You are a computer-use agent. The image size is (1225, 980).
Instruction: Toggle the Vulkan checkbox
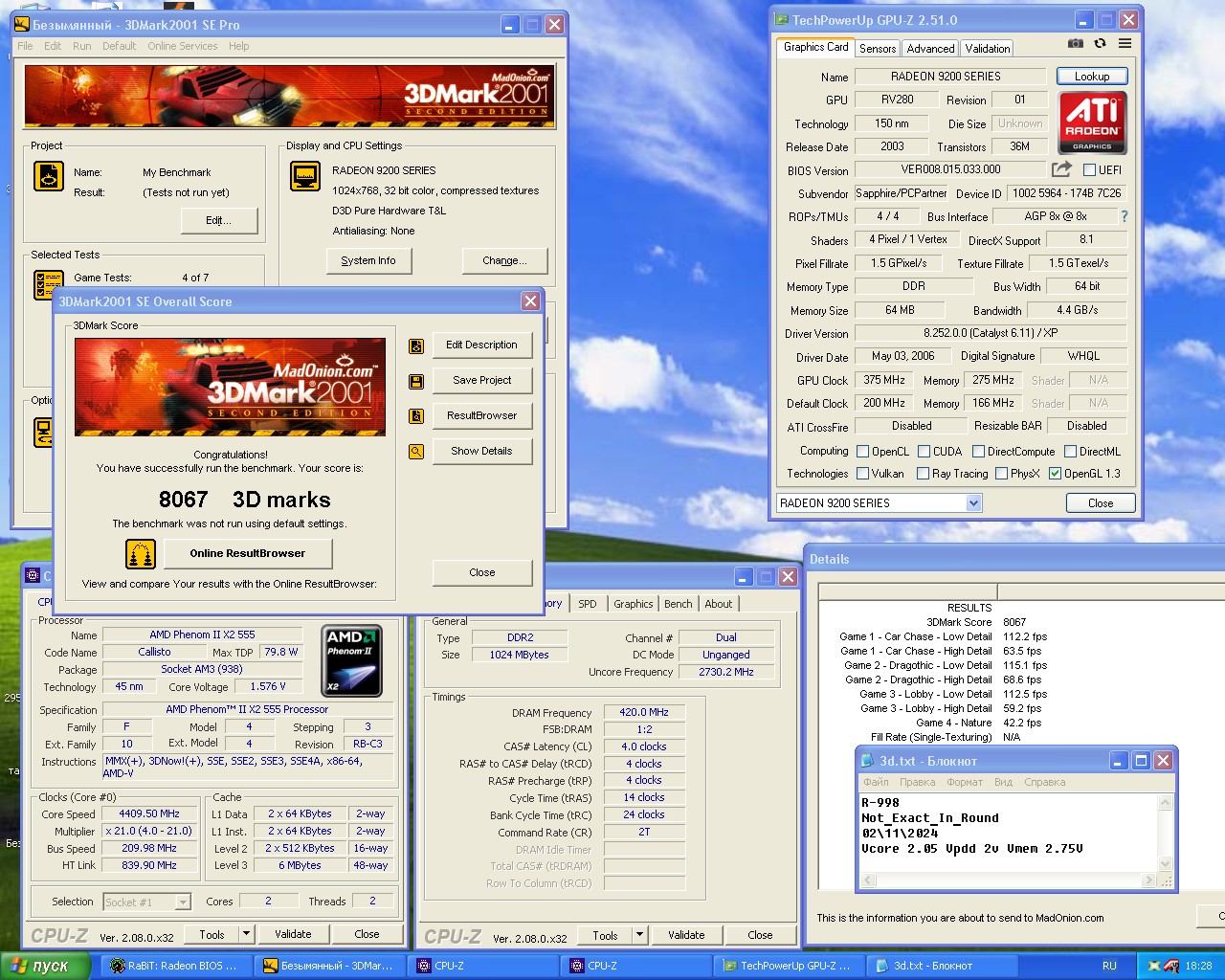[862, 474]
